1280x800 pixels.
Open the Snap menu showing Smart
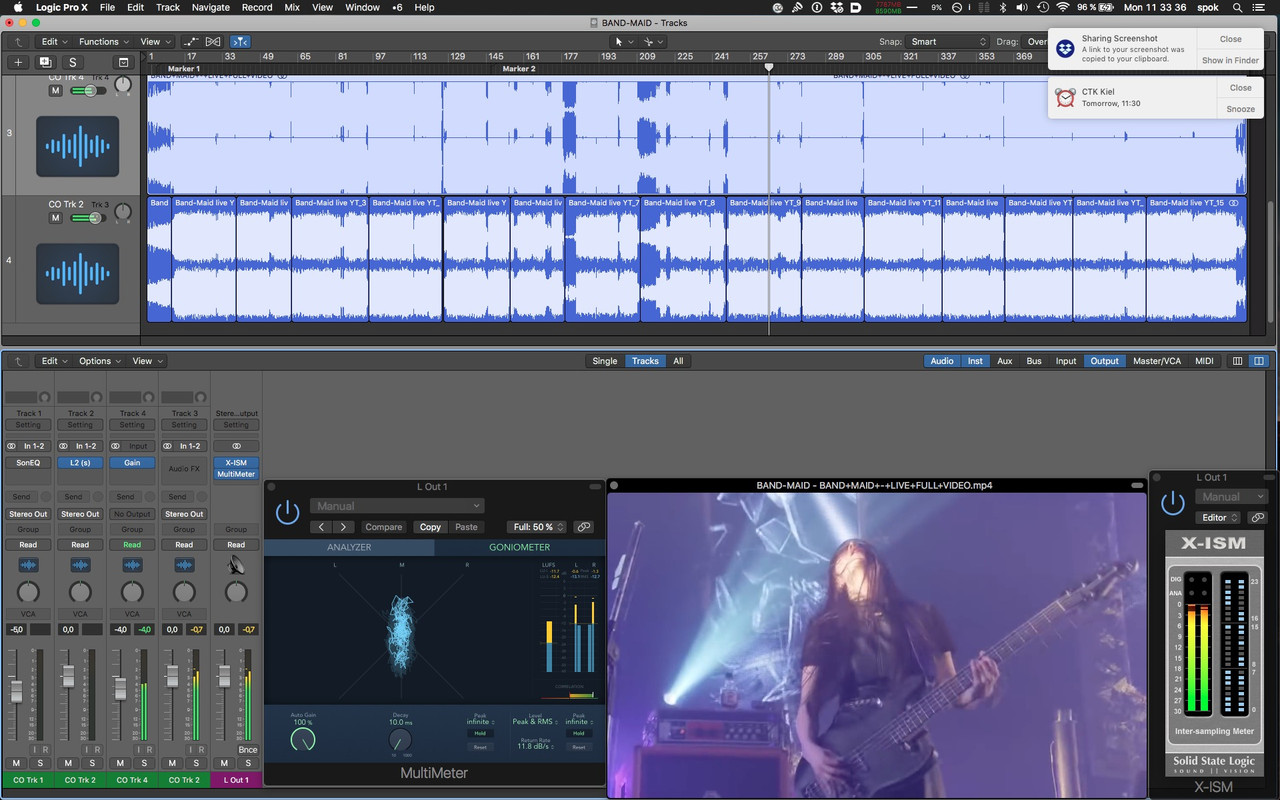tap(947, 42)
